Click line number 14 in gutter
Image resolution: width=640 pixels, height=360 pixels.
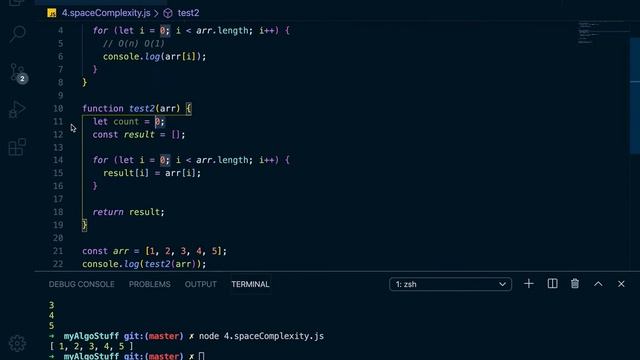(x=58, y=160)
